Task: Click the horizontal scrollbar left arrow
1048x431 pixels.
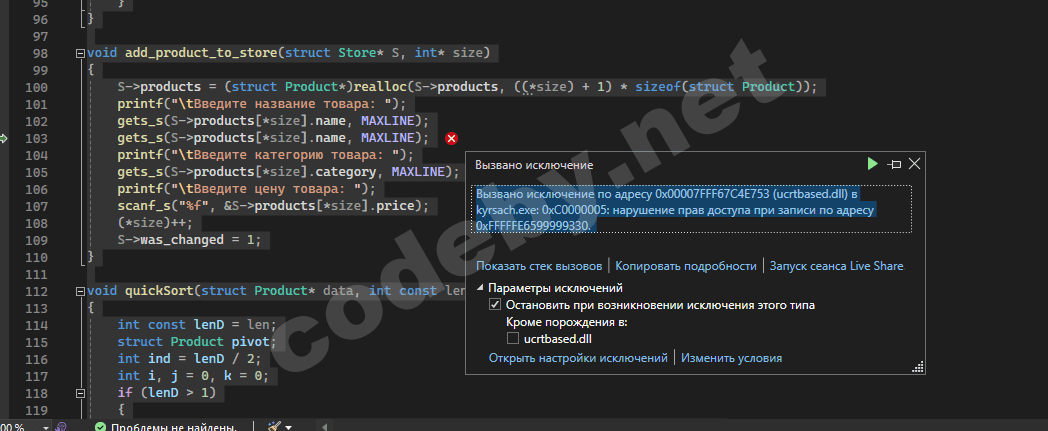Action: tap(325, 427)
